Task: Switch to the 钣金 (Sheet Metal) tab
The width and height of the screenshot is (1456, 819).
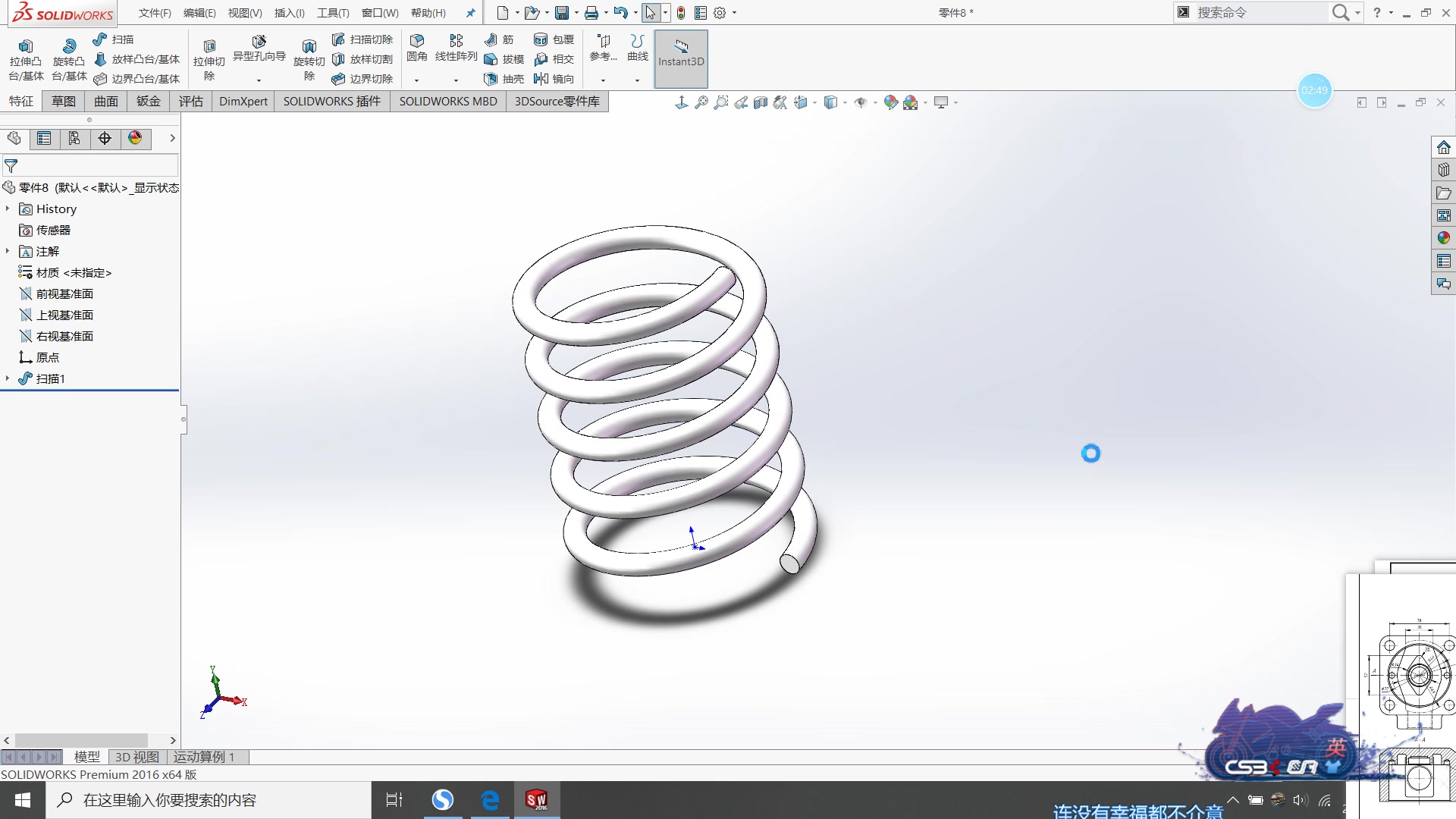Action: point(149,102)
